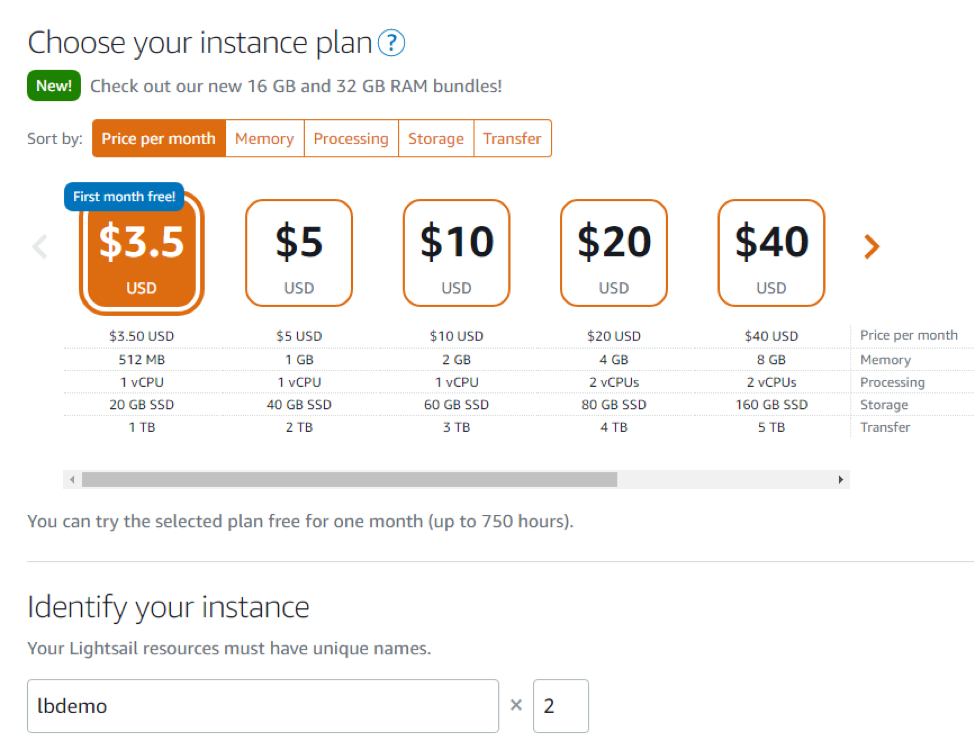Switch sorting to Processing
The width and height of the screenshot is (974, 750).
click(x=351, y=138)
